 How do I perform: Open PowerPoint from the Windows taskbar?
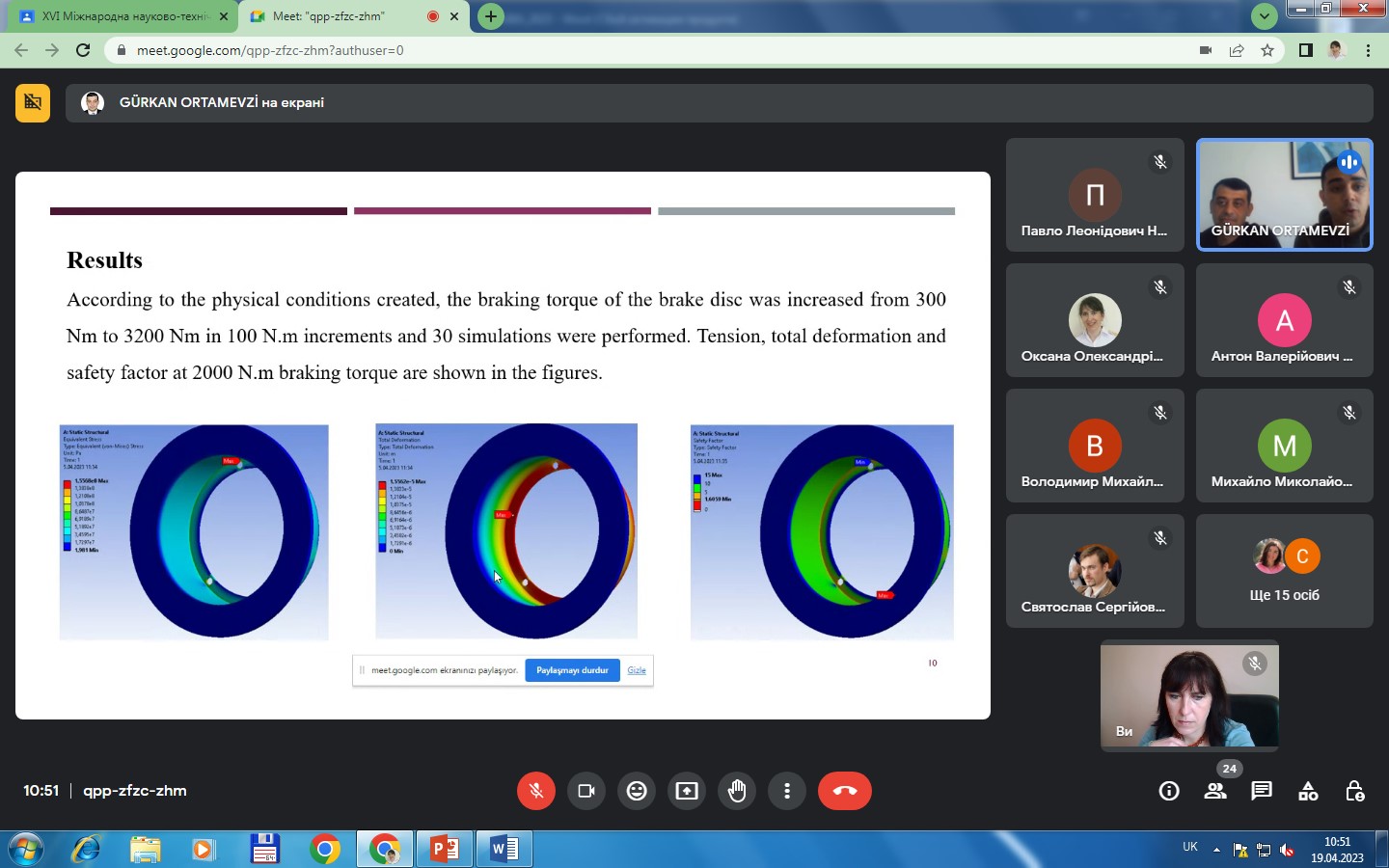(444, 849)
